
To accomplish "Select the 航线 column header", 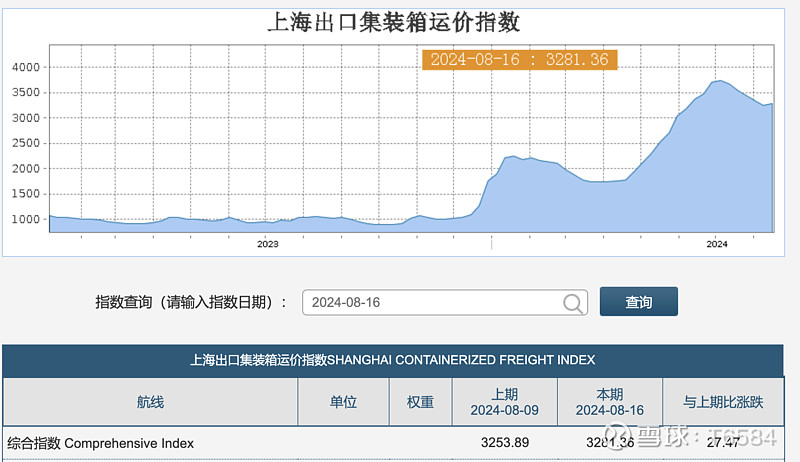I will [x=150, y=402].
